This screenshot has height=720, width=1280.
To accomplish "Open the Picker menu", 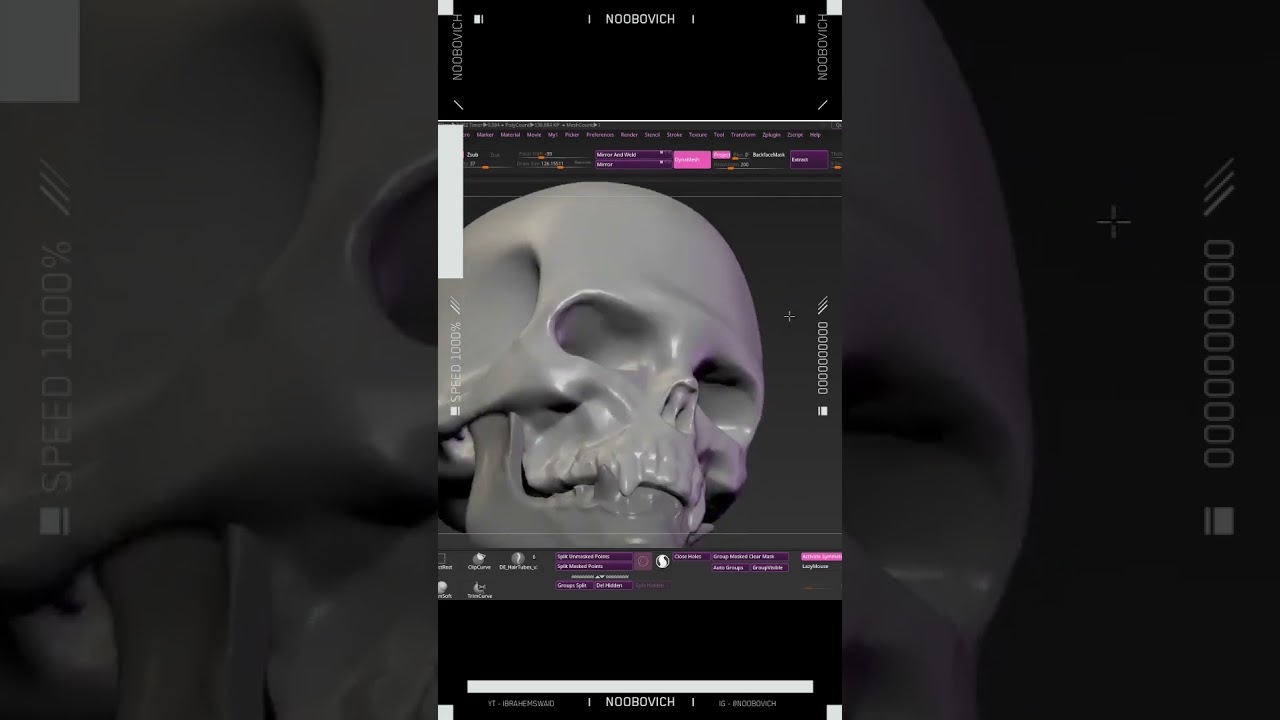I will click(x=572, y=134).
